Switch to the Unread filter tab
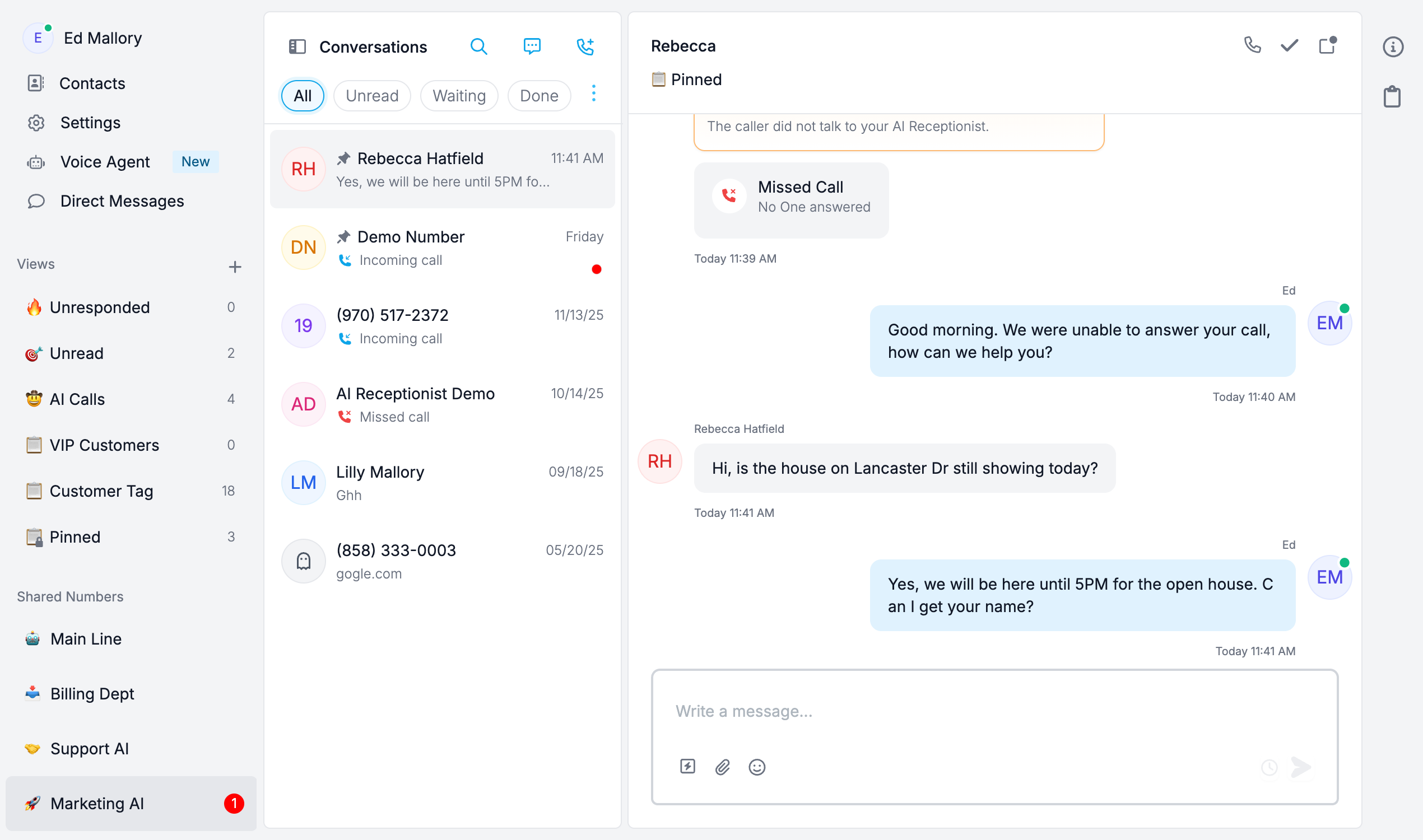The image size is (1423, 840). pos(372,95)
